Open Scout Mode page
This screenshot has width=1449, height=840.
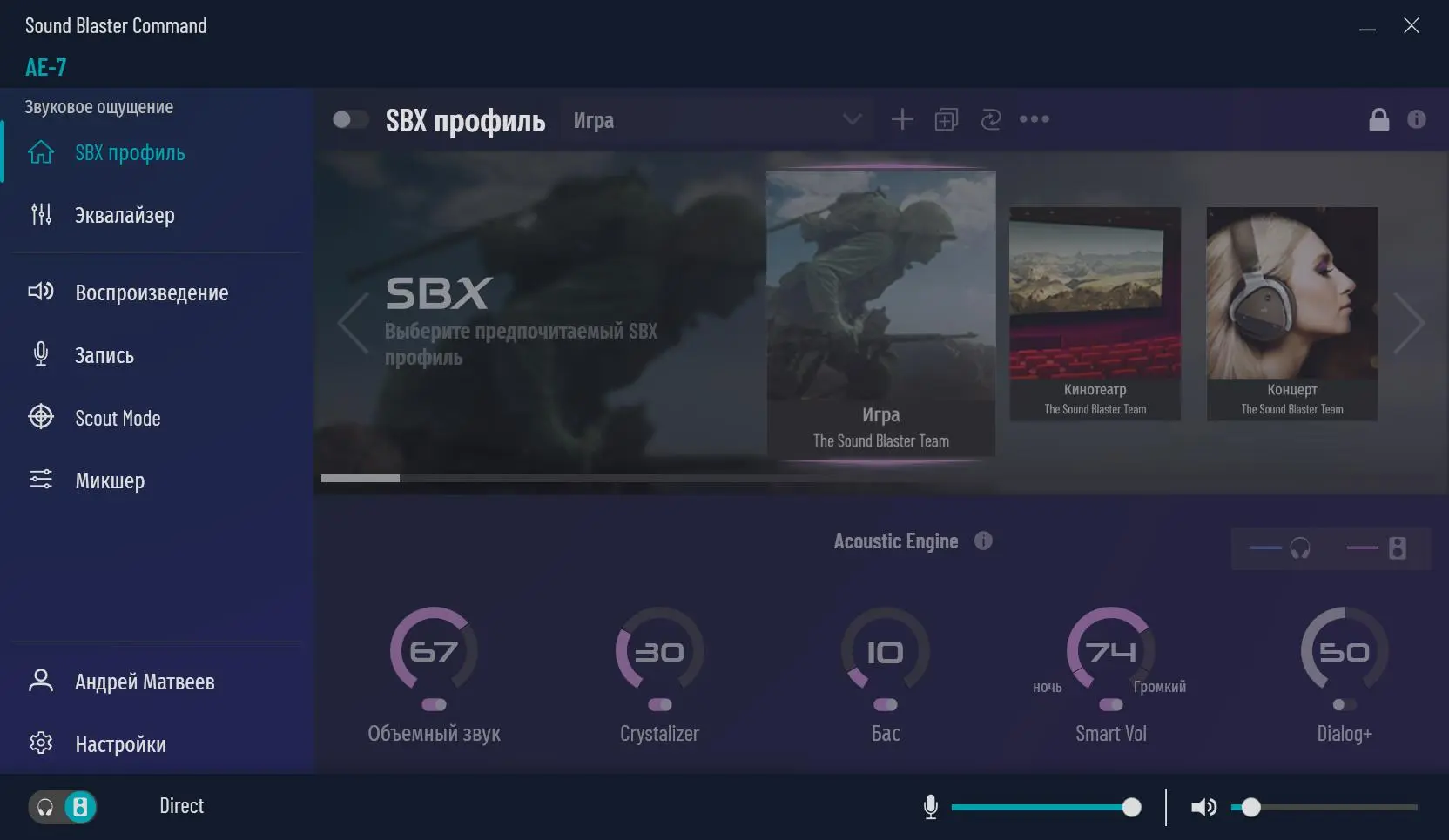pyautogui.click(x=157, y=418)
